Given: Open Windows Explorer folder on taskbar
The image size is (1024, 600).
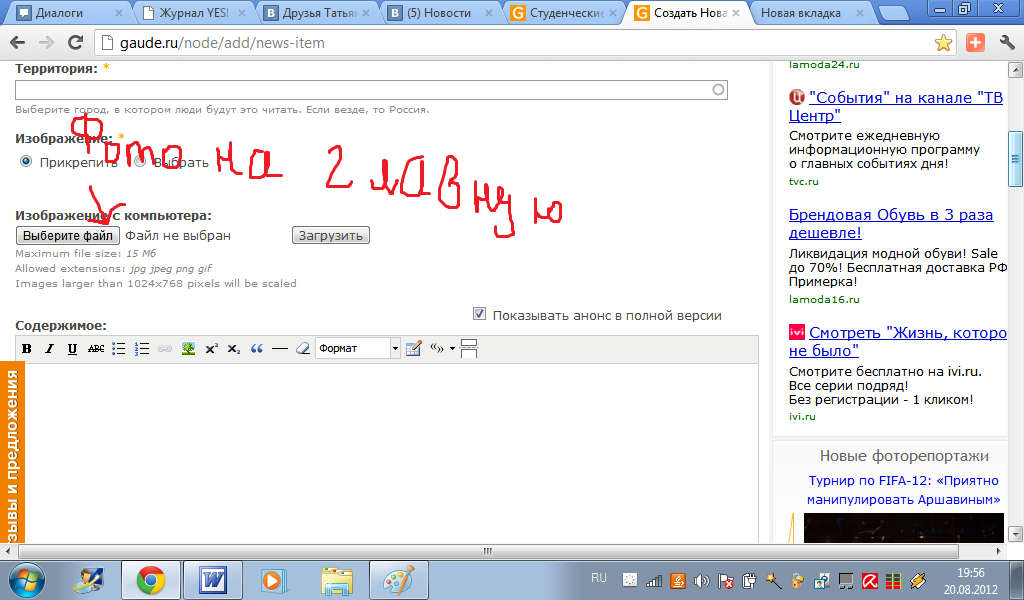Looking at the screenshot, I should tap(337, 580).
